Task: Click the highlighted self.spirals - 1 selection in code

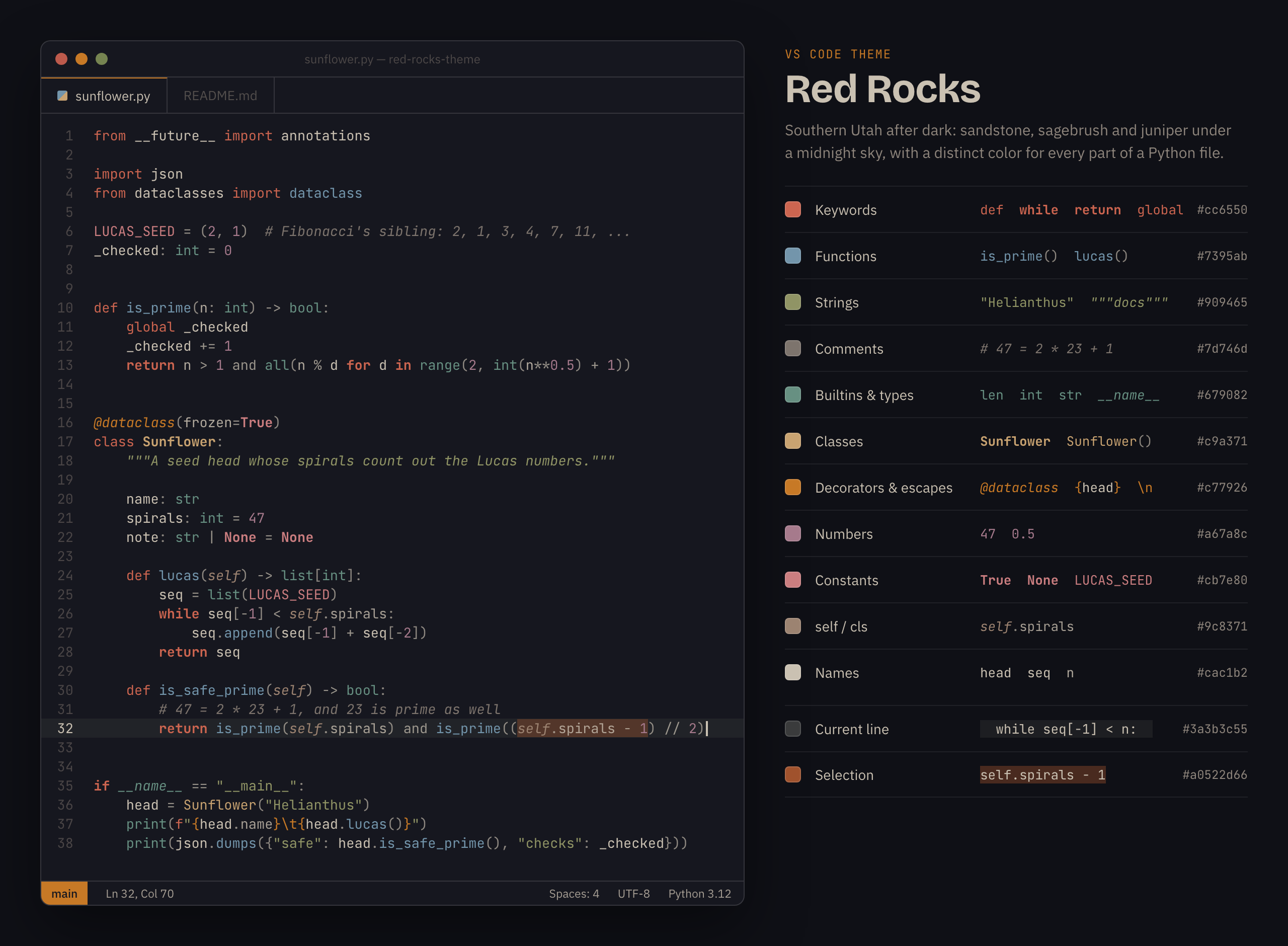Action: point(583,729)
